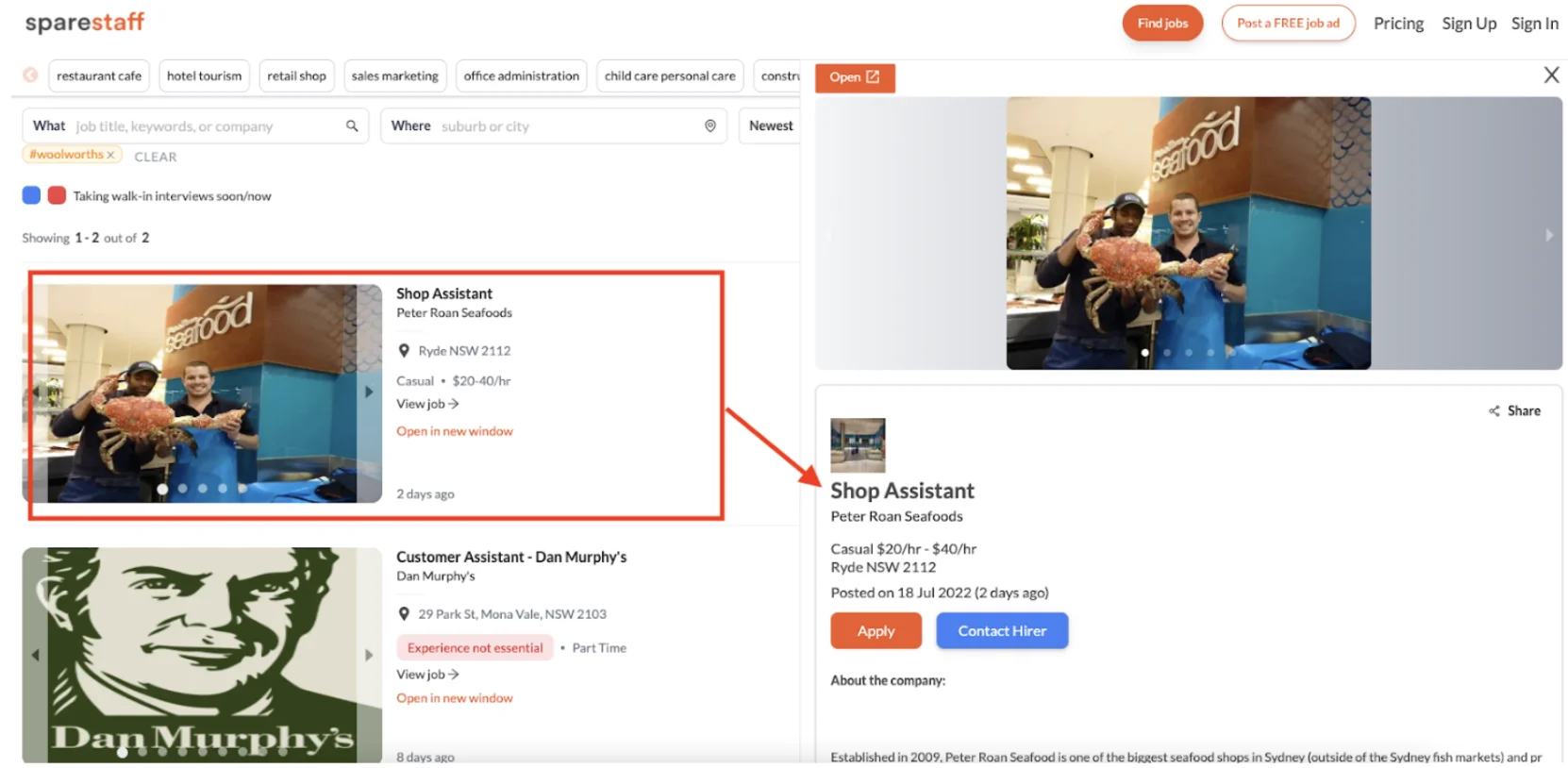Select the retail shop category

coord(296,75)
